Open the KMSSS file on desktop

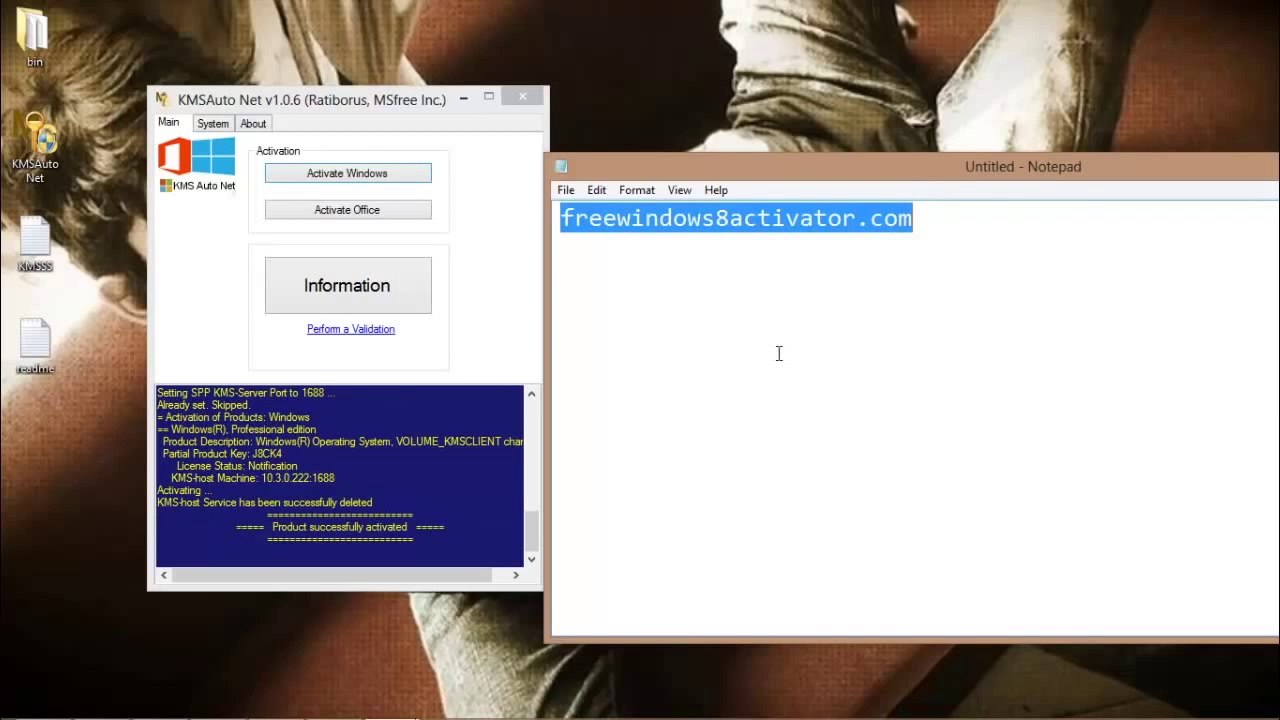(35, 244)
